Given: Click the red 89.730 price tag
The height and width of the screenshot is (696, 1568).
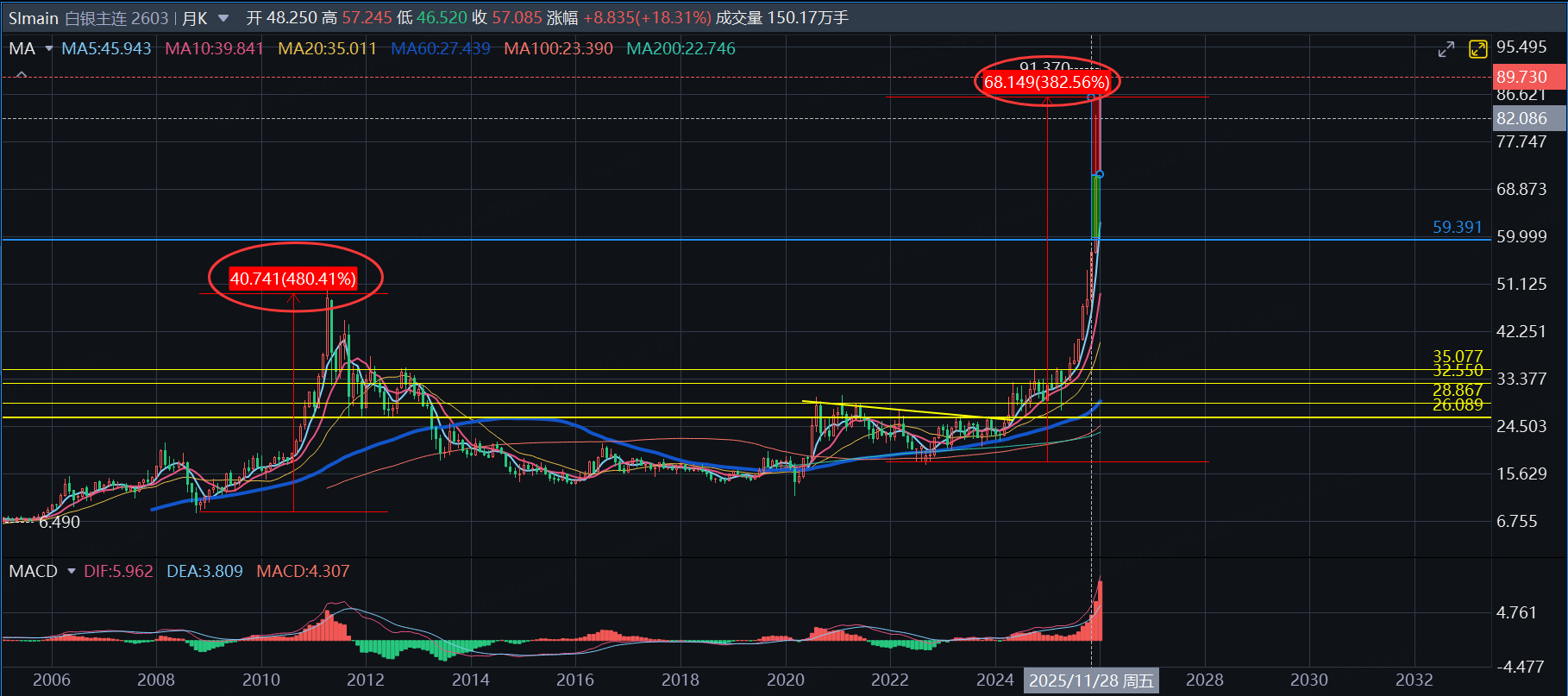Looking at the screenshot, I should [x=1529, y=77].
